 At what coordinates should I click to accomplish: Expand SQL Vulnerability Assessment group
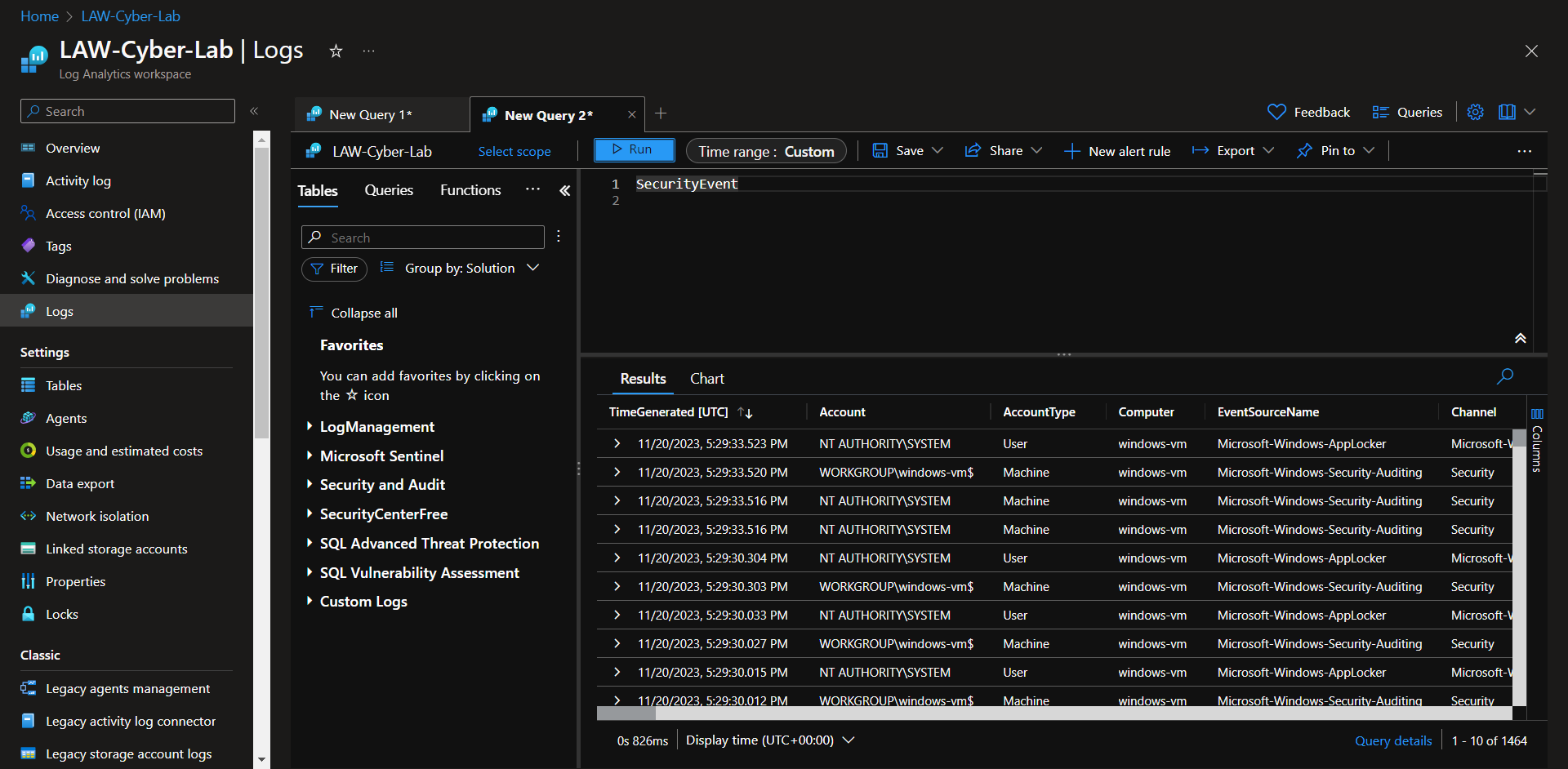[310, 572]
